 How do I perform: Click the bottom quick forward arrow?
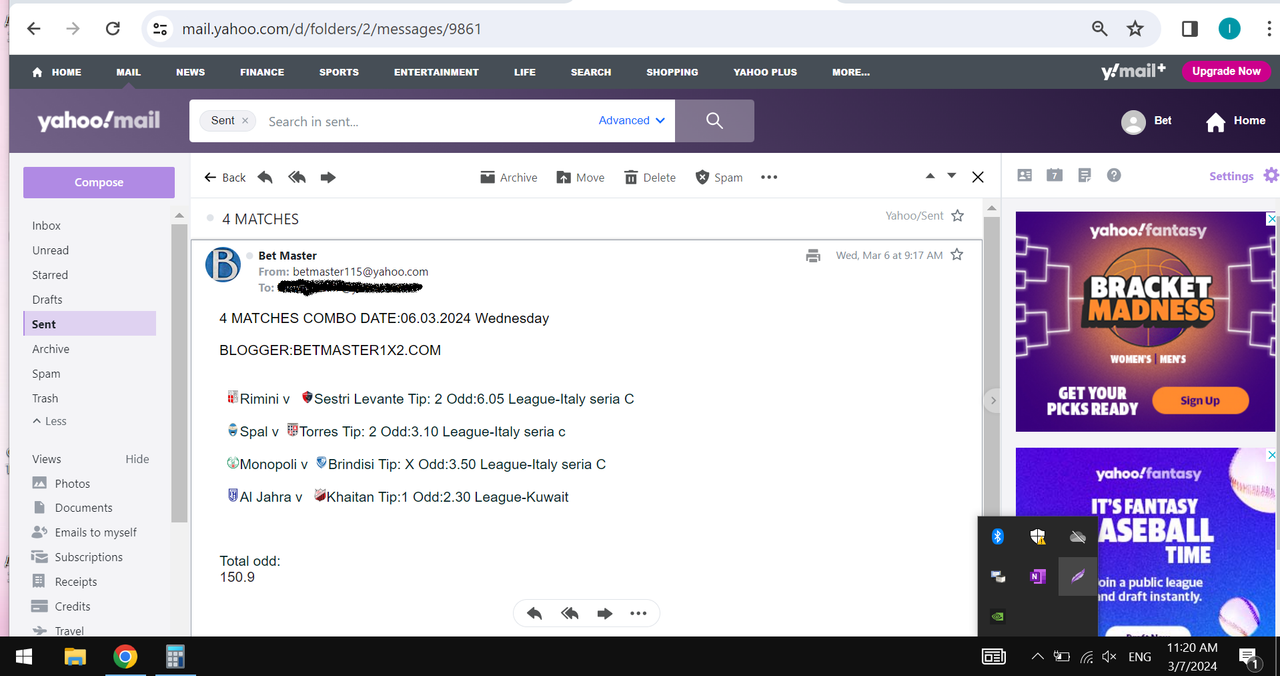pos(604,613)
